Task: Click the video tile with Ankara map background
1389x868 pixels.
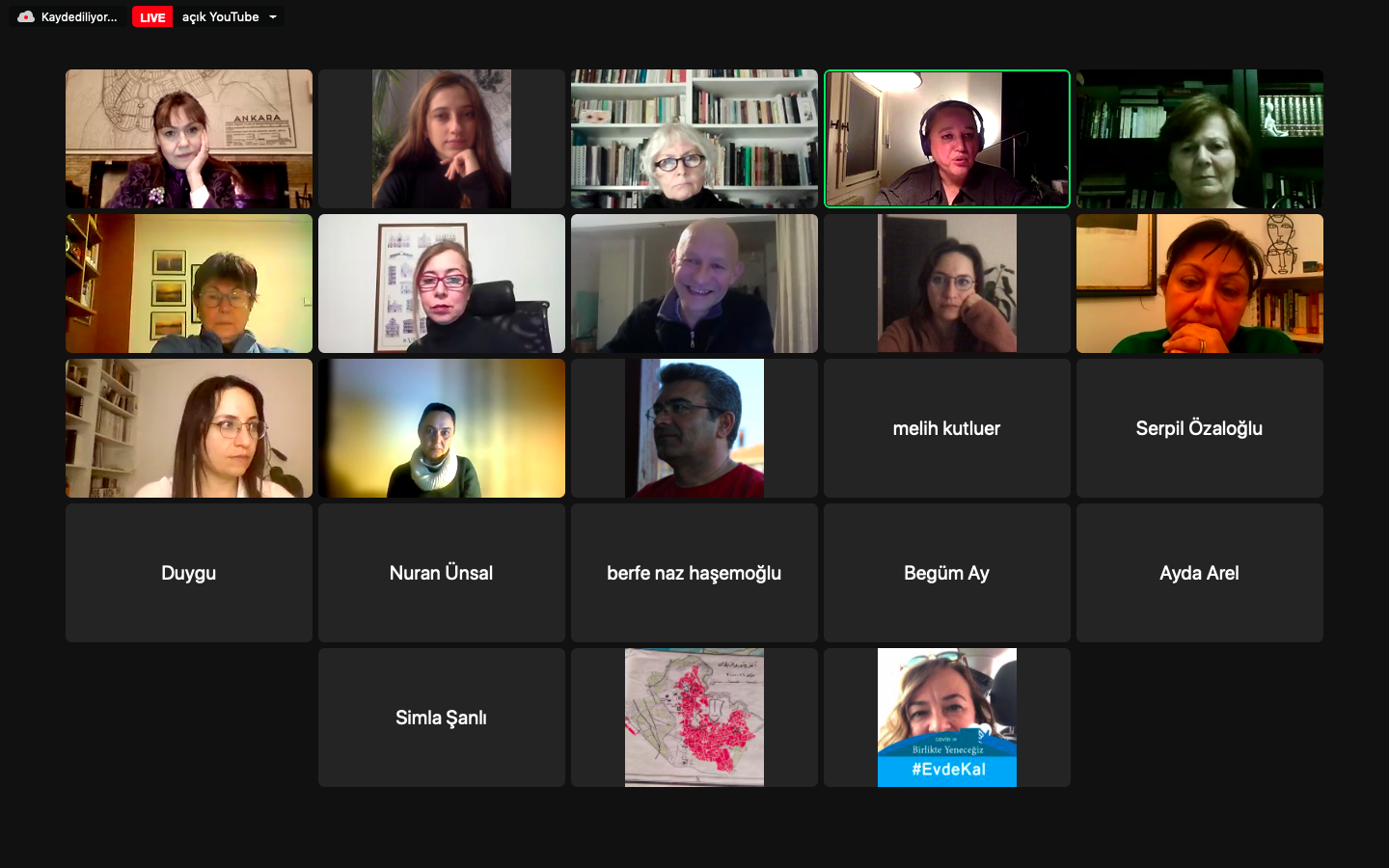Action: pos(189,139)
